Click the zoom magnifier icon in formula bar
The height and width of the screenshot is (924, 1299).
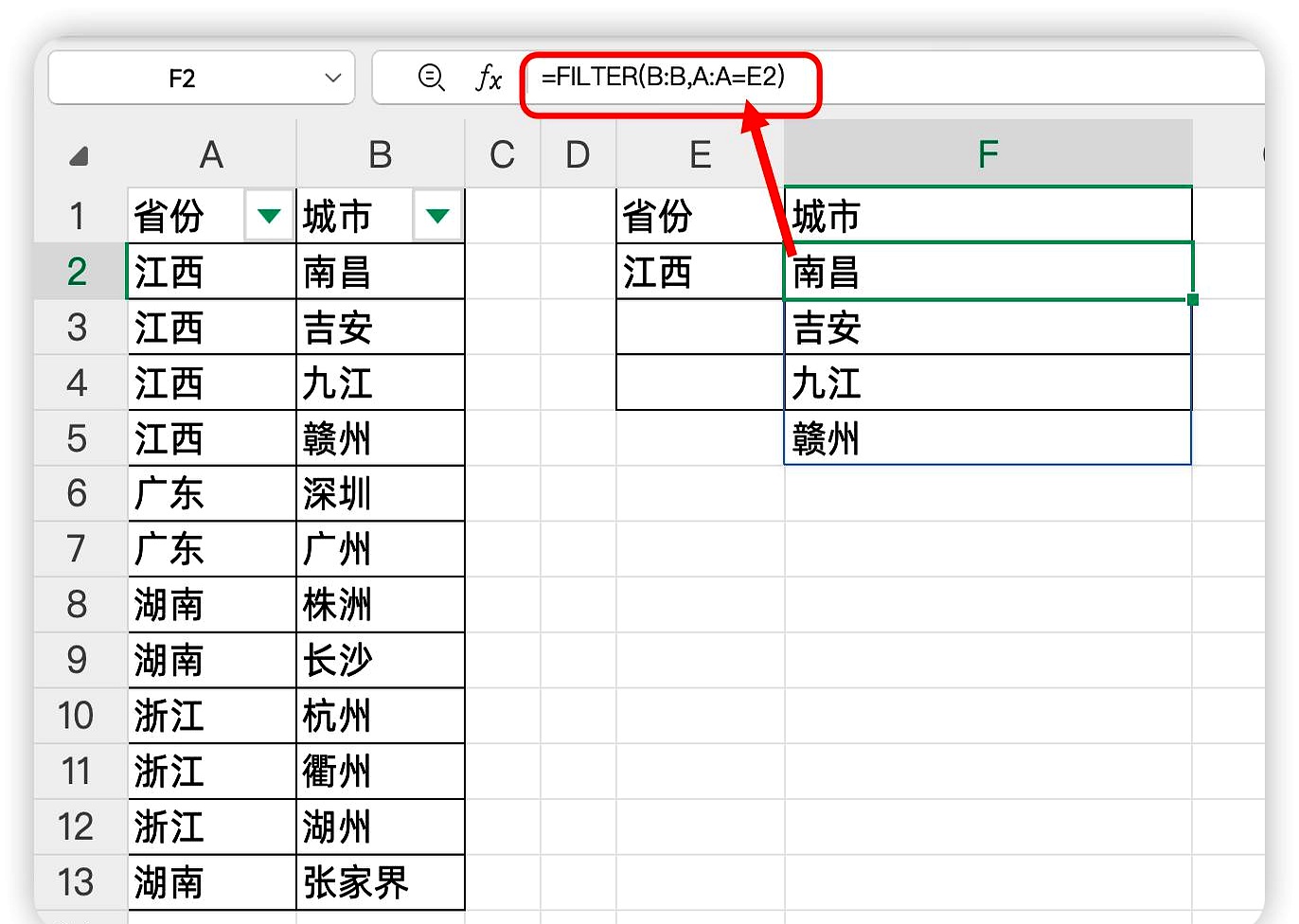[x=432, y=78]
